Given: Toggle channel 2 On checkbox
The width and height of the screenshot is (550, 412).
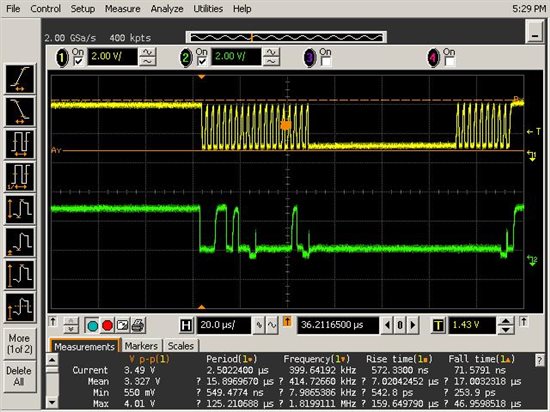Looking at the screenshot, I should tap(202, 62).
